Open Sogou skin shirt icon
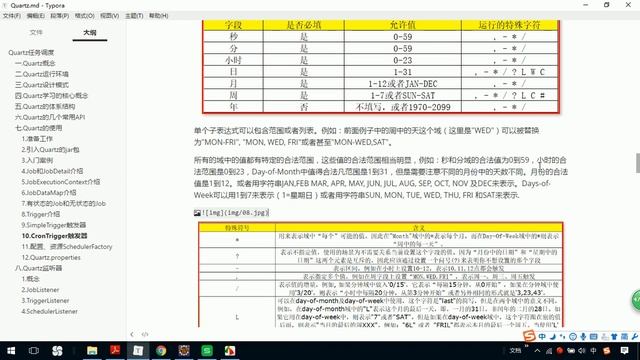The image size is (640, 360). click(x=614, y=337)
